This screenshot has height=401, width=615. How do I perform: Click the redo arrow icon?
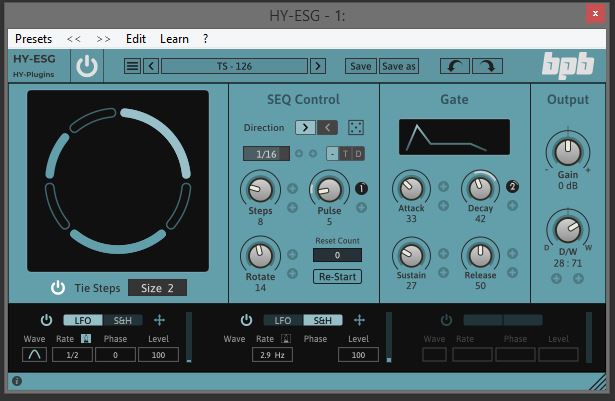[x=487, y=66]
